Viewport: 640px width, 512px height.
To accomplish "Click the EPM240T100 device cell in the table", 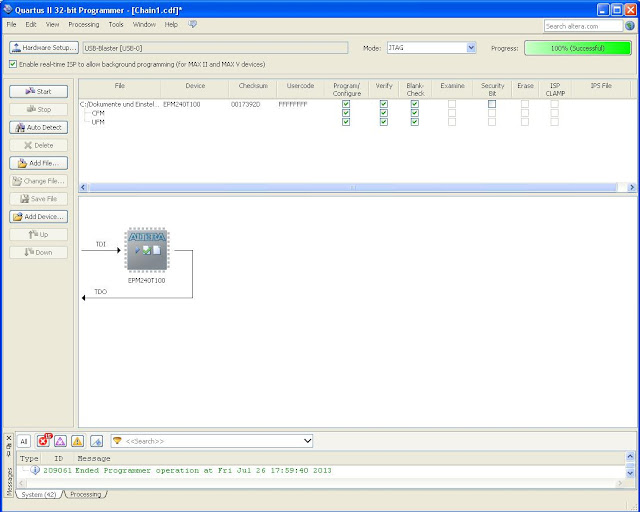I will pyautogui.click(x=182, y=105).
